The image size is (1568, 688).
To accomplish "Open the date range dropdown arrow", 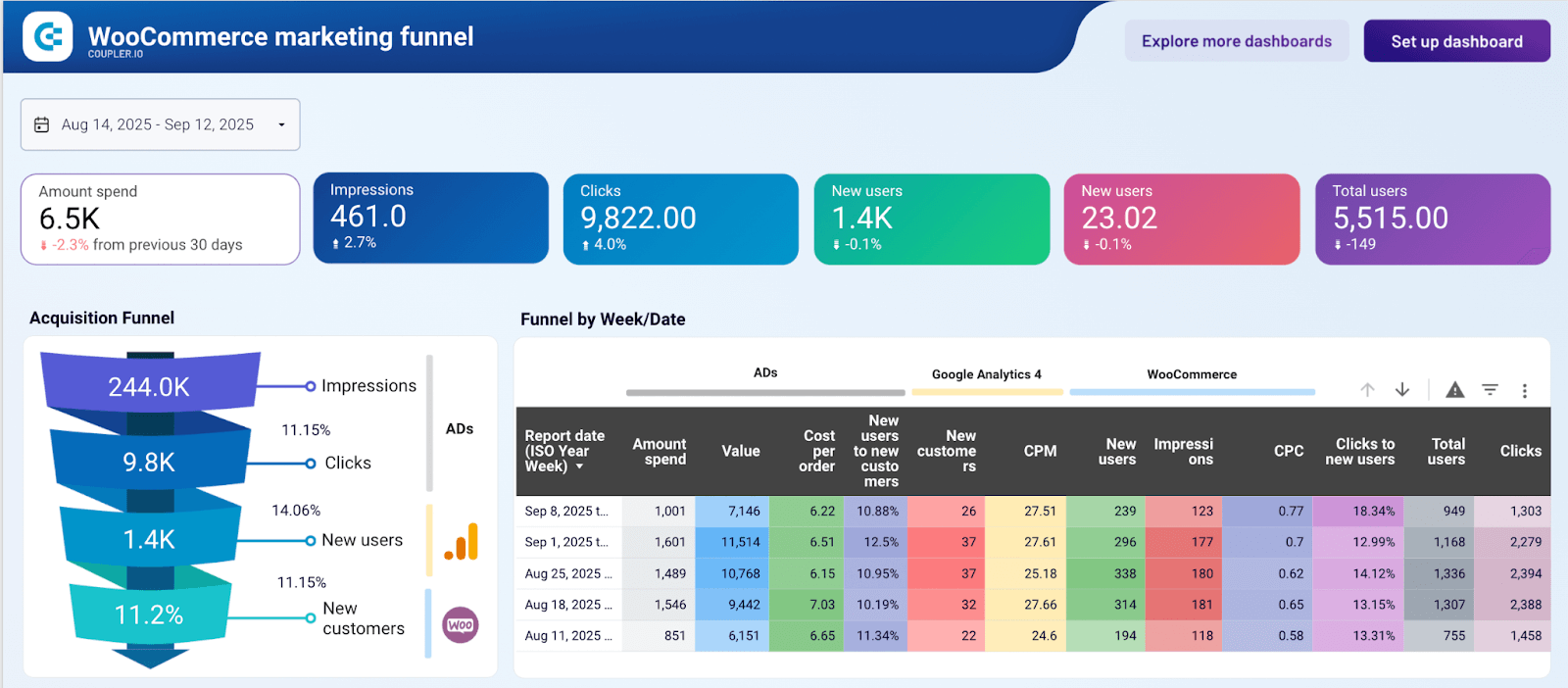I will point(281,124).
